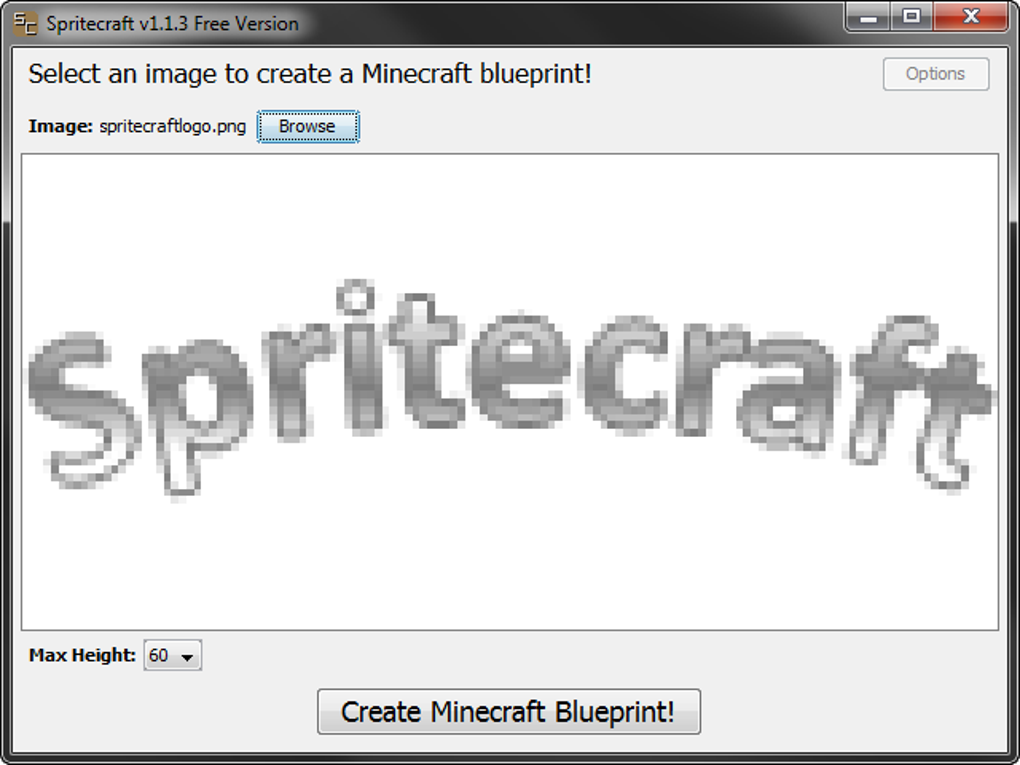Open the disabled Options button
Viewport: 1020px width, 765px height.
click(935, 74)
